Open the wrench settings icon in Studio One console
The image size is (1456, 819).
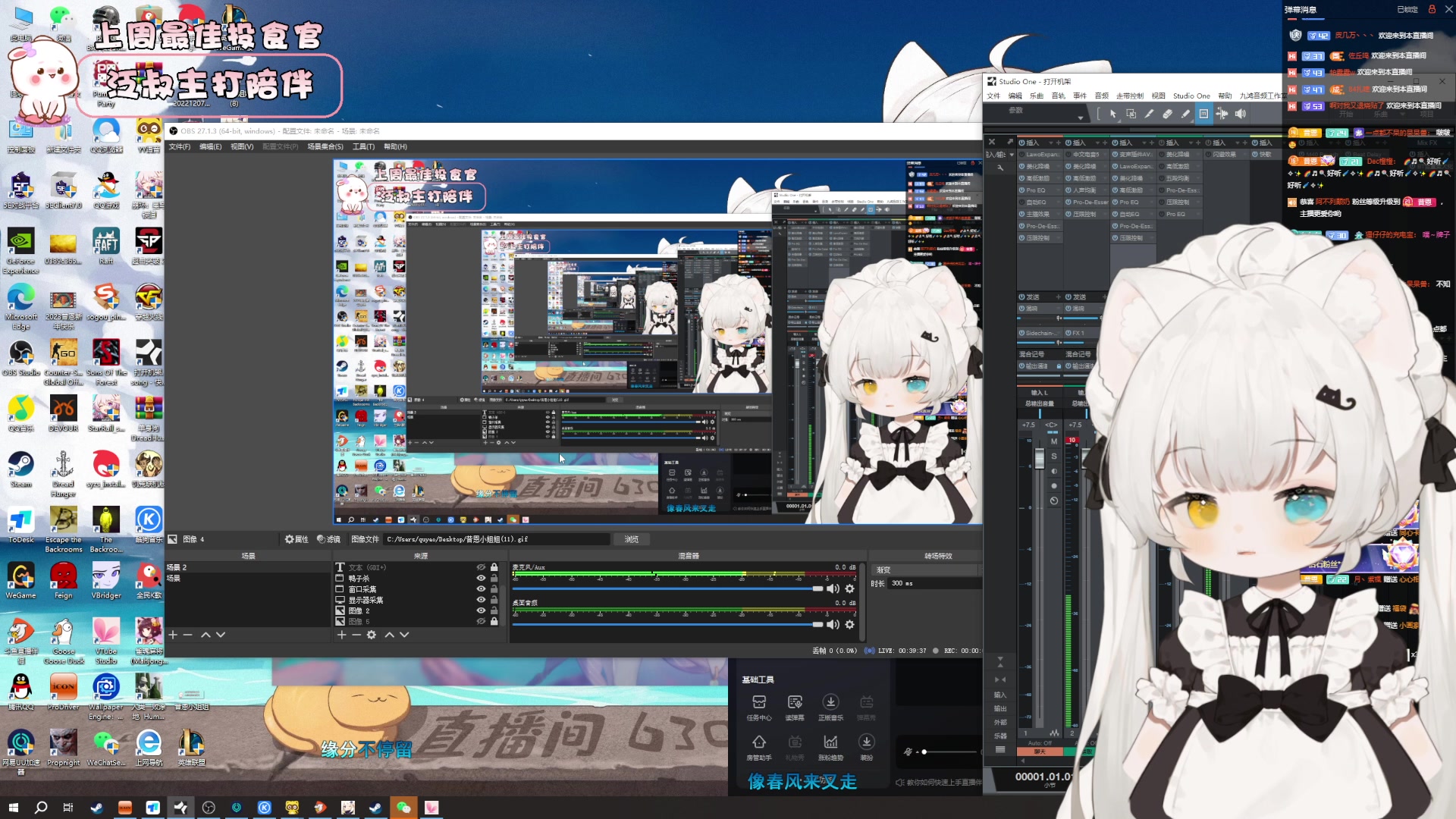[x=1000, y=167]
